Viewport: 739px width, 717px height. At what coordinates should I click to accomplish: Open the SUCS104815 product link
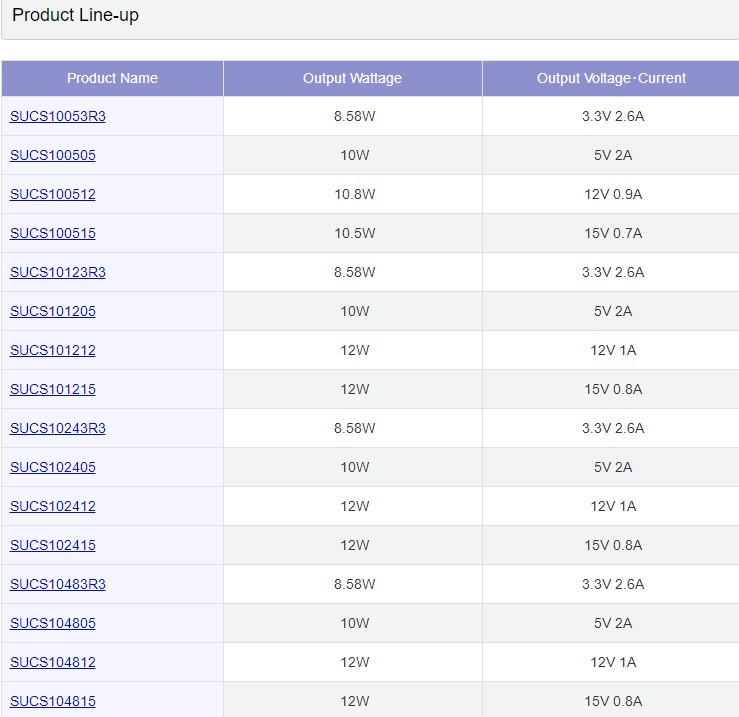coord(53,701)
